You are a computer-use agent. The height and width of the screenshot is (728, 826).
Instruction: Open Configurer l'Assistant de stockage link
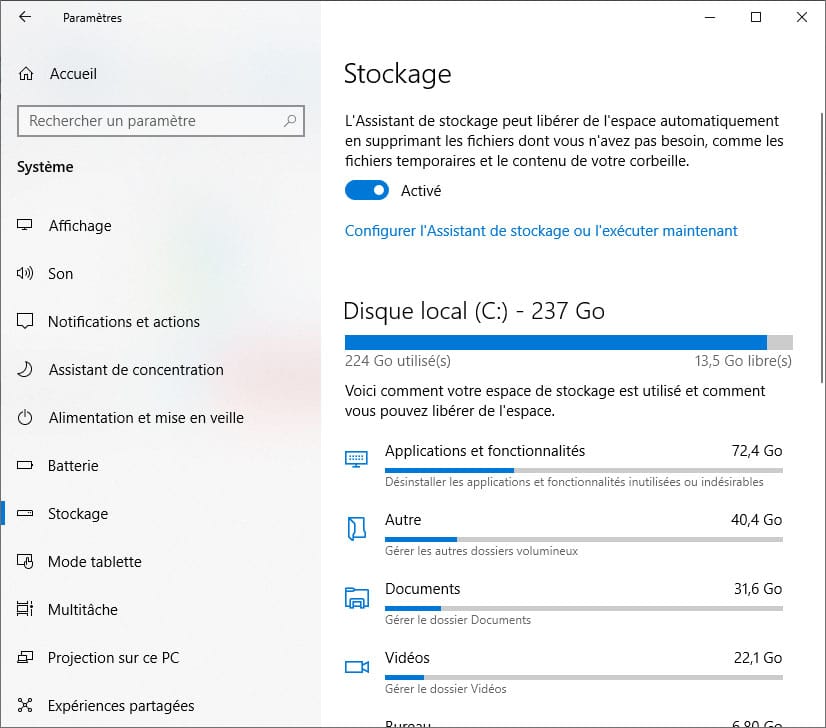(x=541, y=231)
